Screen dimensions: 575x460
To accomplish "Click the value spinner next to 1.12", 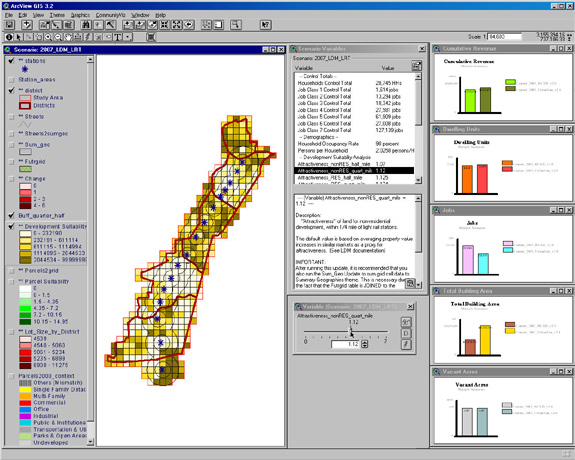I will 365,344.
